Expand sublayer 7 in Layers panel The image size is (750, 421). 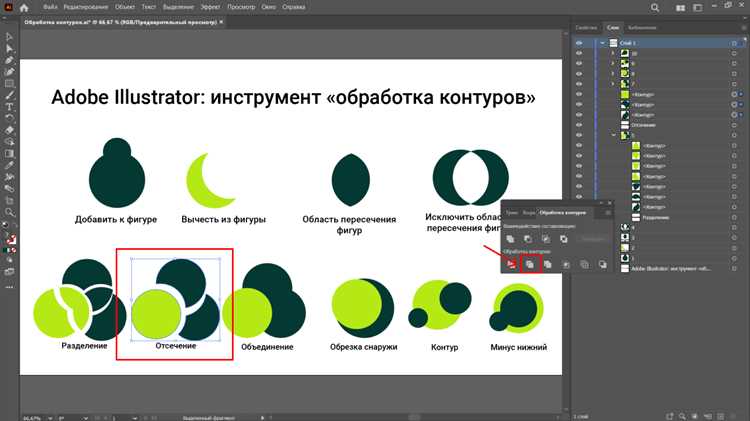[x=613, y=84]
